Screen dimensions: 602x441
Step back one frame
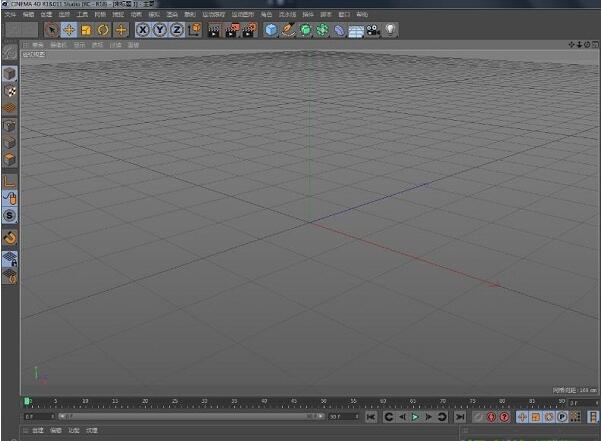(402, 417)
